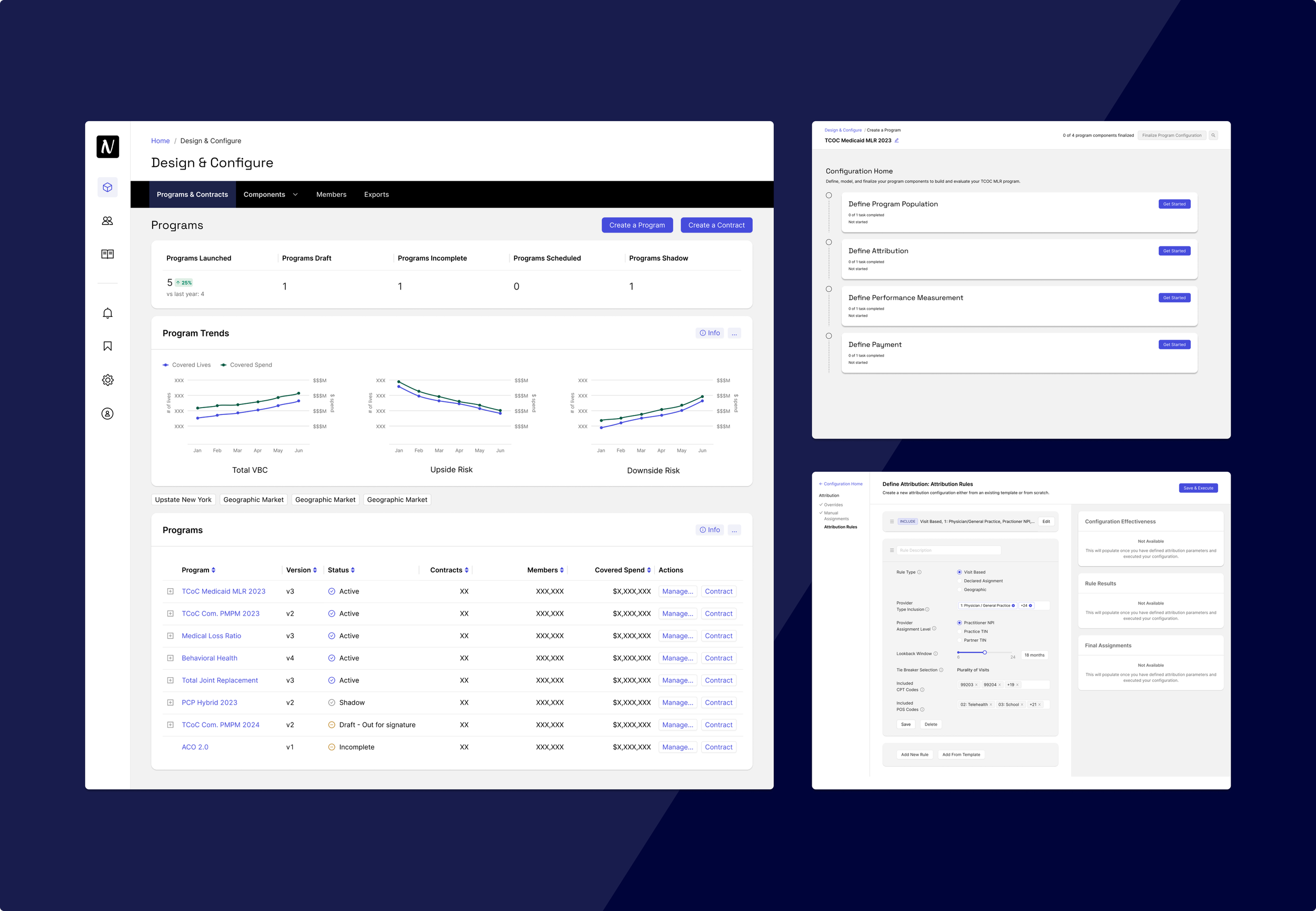
Task: Click Get Started for Define Attribution
Action: pyautogui.click(x=1174, y=251)
